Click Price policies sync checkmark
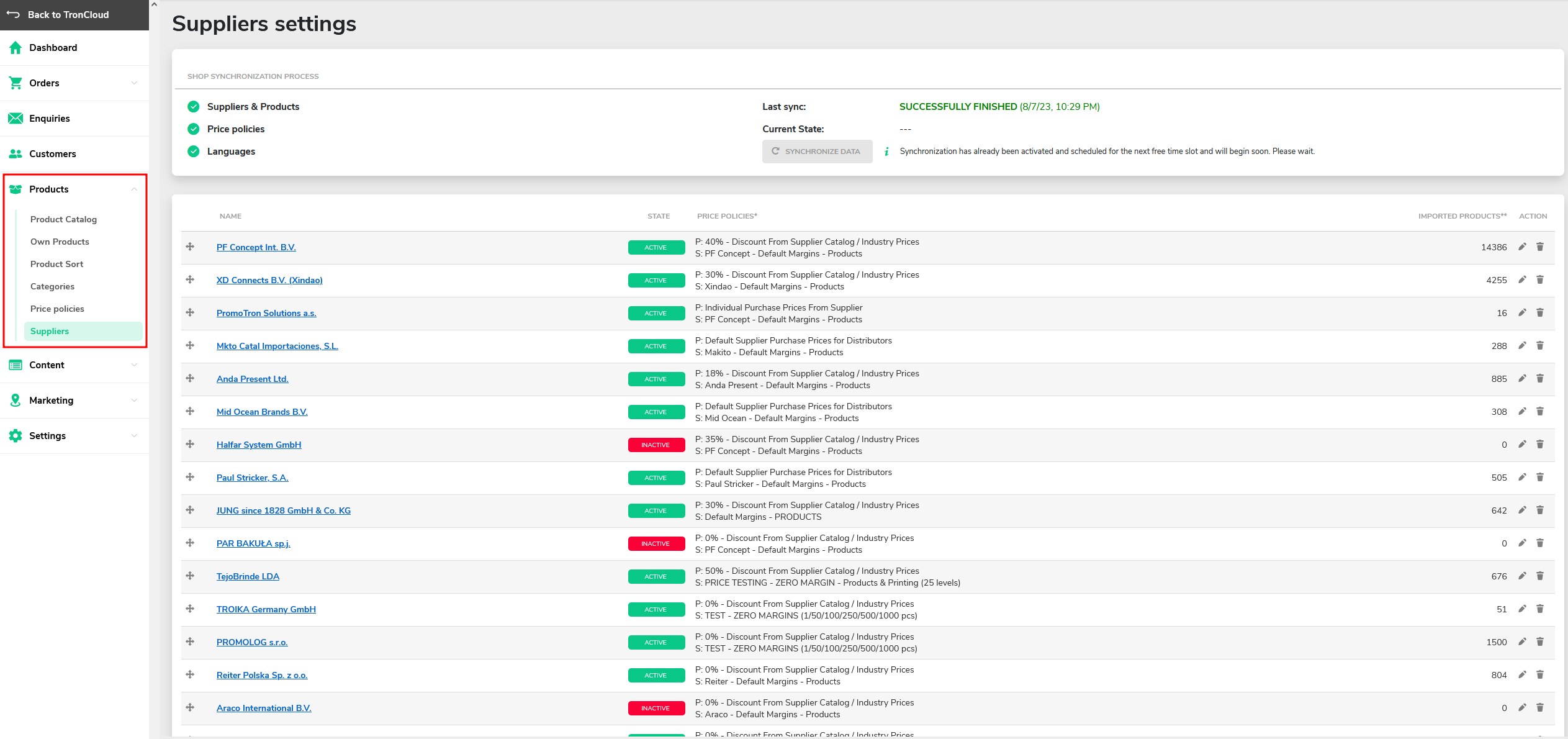Image resolution: width=1568 pixels, height=739 pixels. [x=194, y=129]
